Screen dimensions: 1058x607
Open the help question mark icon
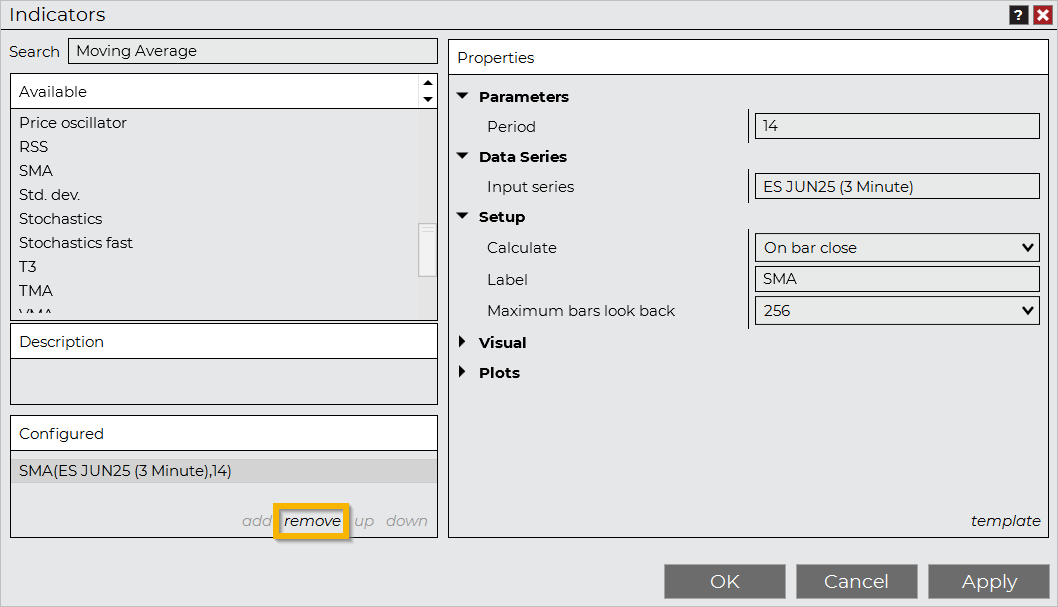(x=1018, y=15)
